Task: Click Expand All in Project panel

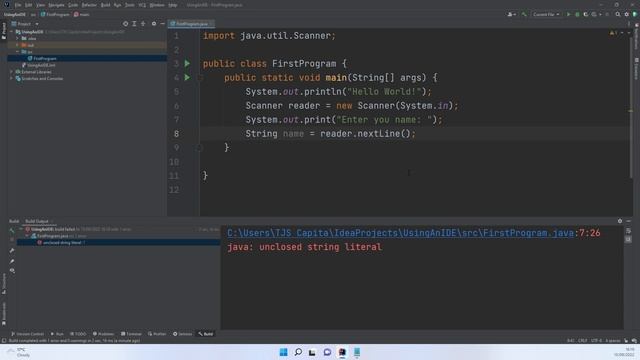Action: click(134, 24)
